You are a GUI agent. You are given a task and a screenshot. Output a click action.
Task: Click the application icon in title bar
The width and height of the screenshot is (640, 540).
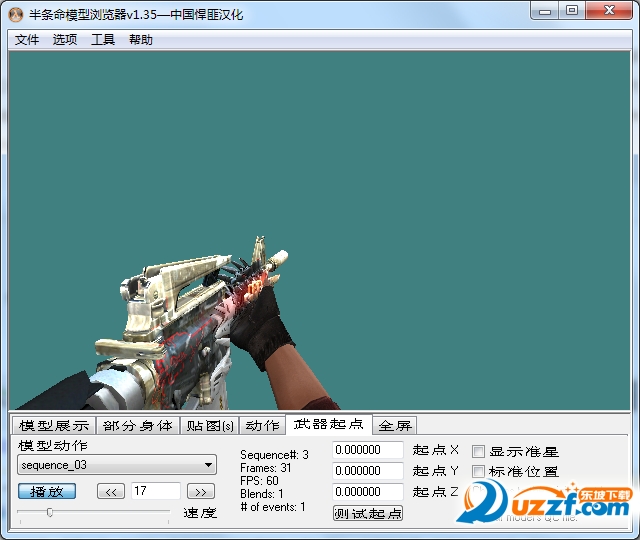click(x=16, y=15)
